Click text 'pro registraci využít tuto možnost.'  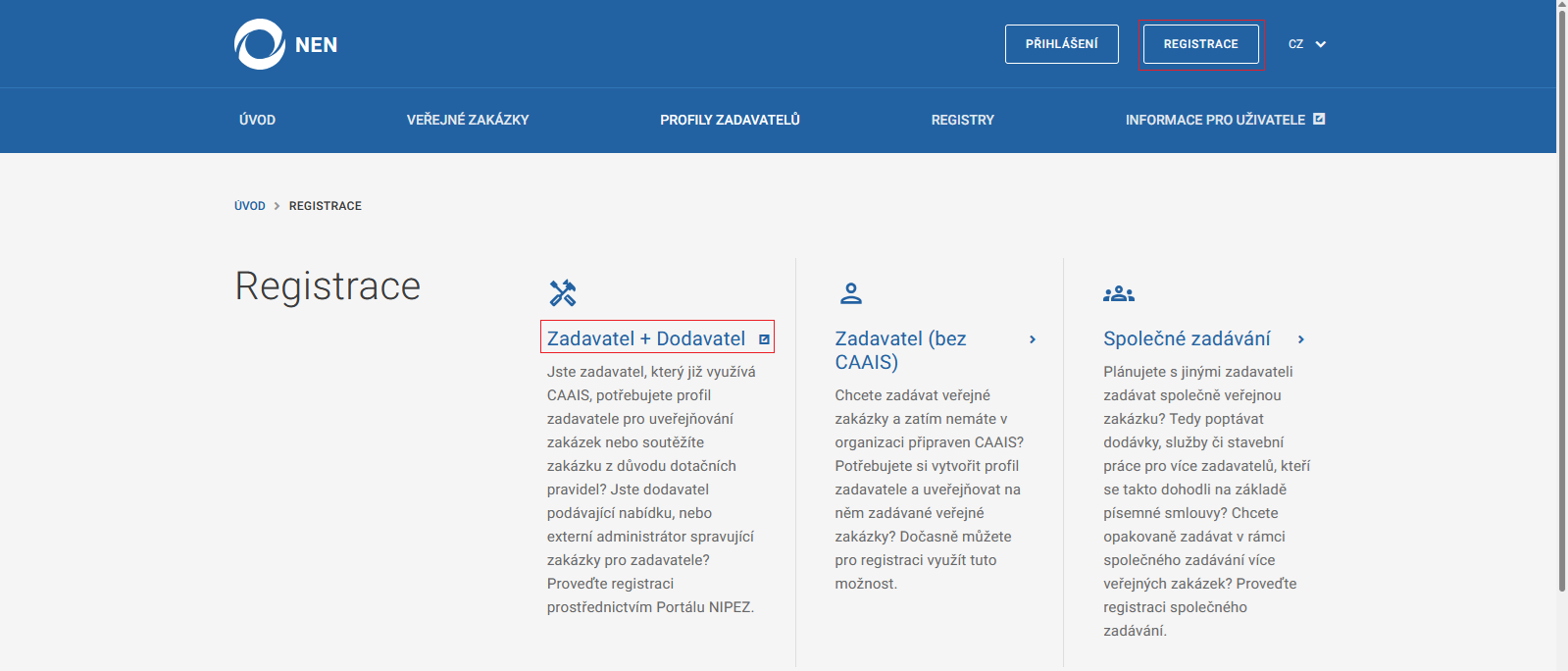[x=915, y=572]
